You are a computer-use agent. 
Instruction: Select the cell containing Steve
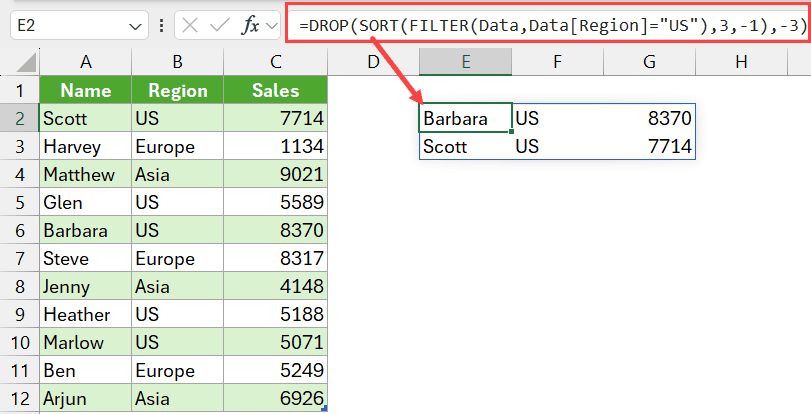[86, 258]
